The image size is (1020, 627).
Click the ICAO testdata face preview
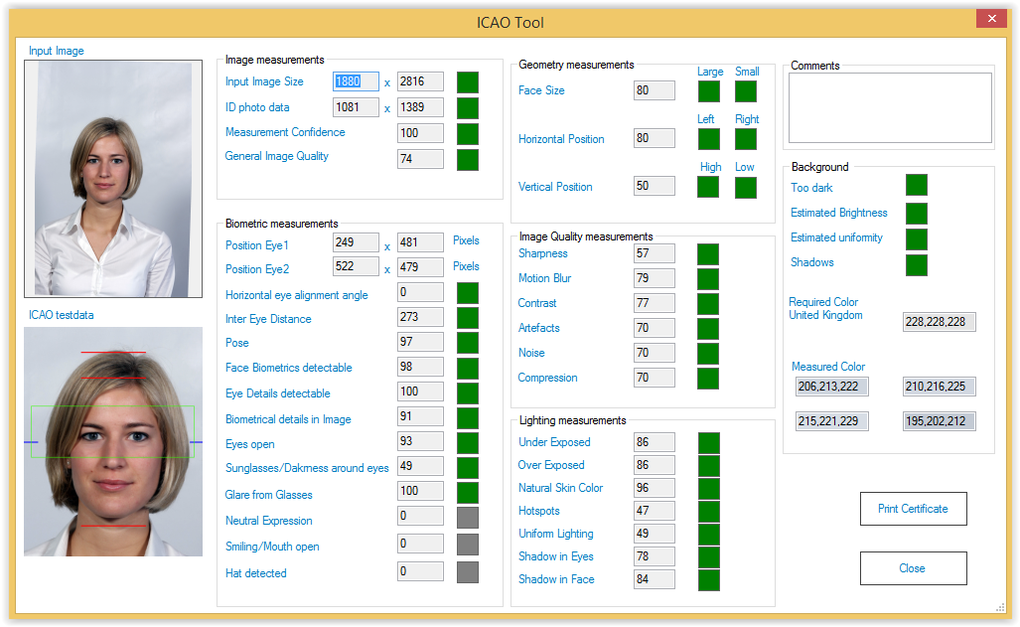click(x=113, y=441)
